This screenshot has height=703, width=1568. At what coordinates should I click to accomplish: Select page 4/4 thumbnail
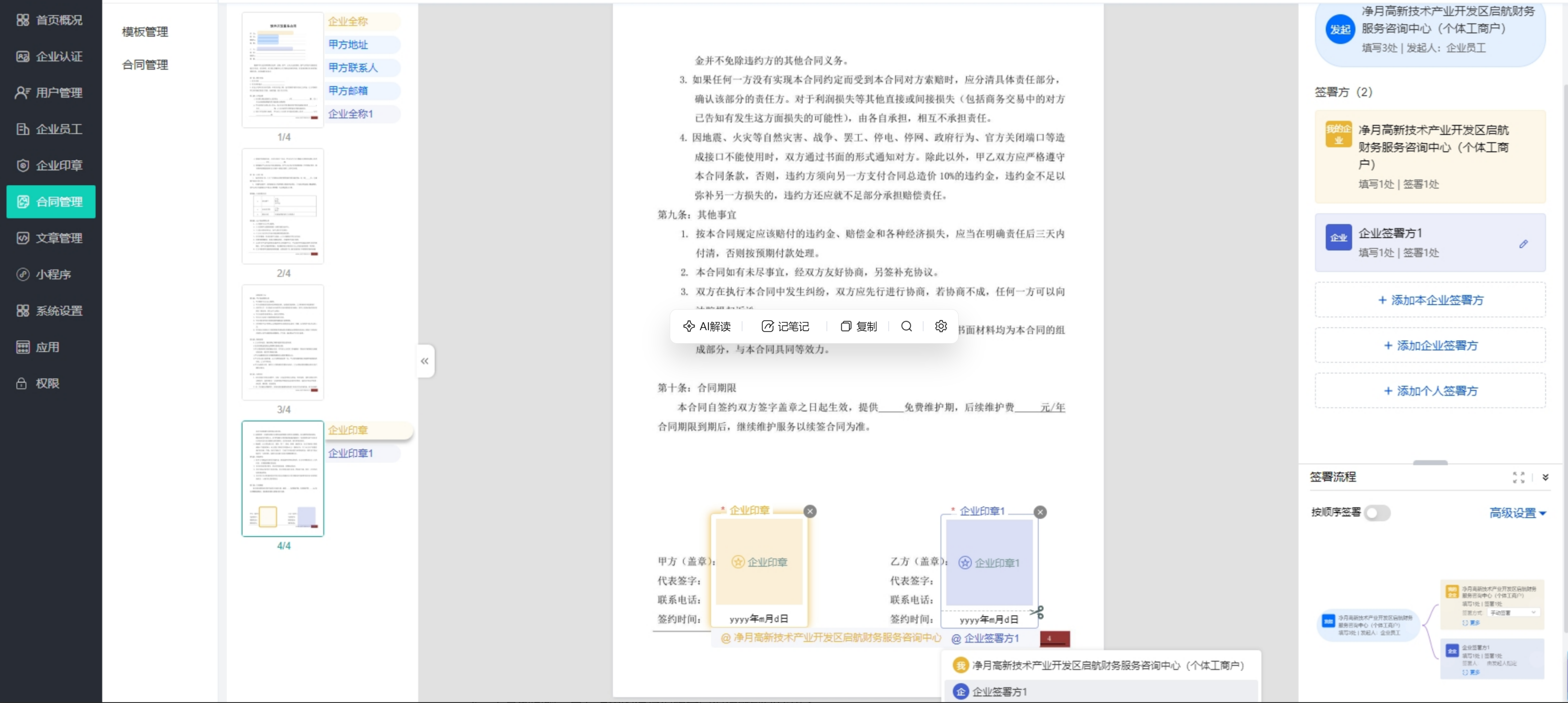(x=283, y=478)
